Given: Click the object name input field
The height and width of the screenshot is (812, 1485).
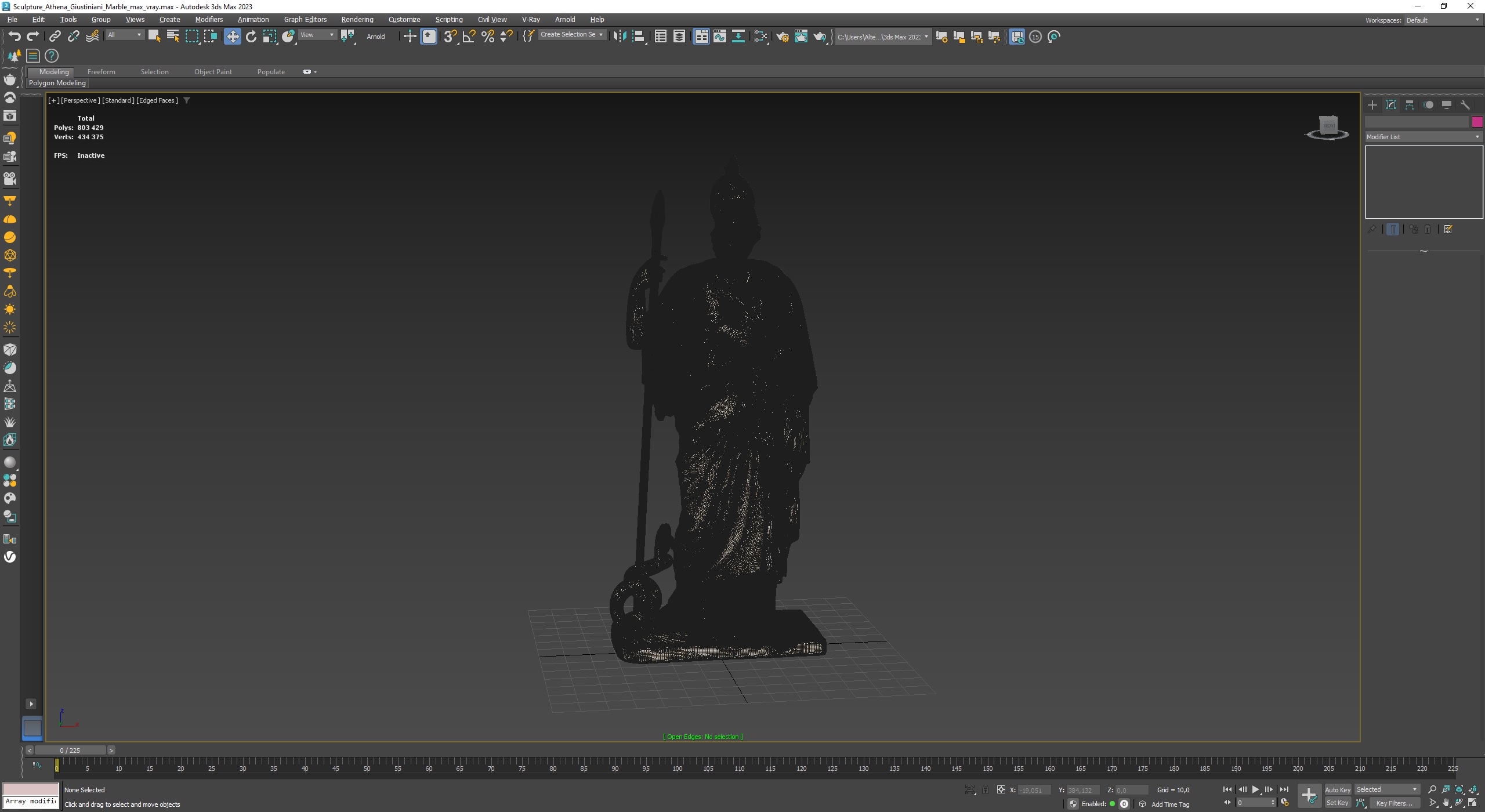Looking at the screenshot, I should click(1417, 122).
